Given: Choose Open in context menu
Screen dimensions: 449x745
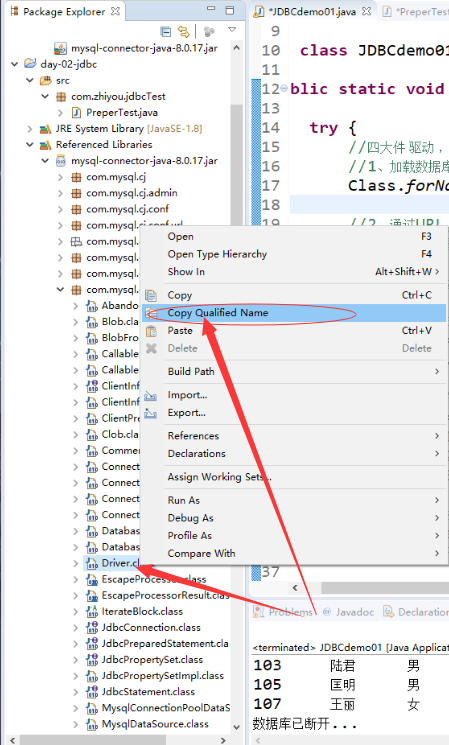Looking at the screenshot, I should click(x=295, y=237).
